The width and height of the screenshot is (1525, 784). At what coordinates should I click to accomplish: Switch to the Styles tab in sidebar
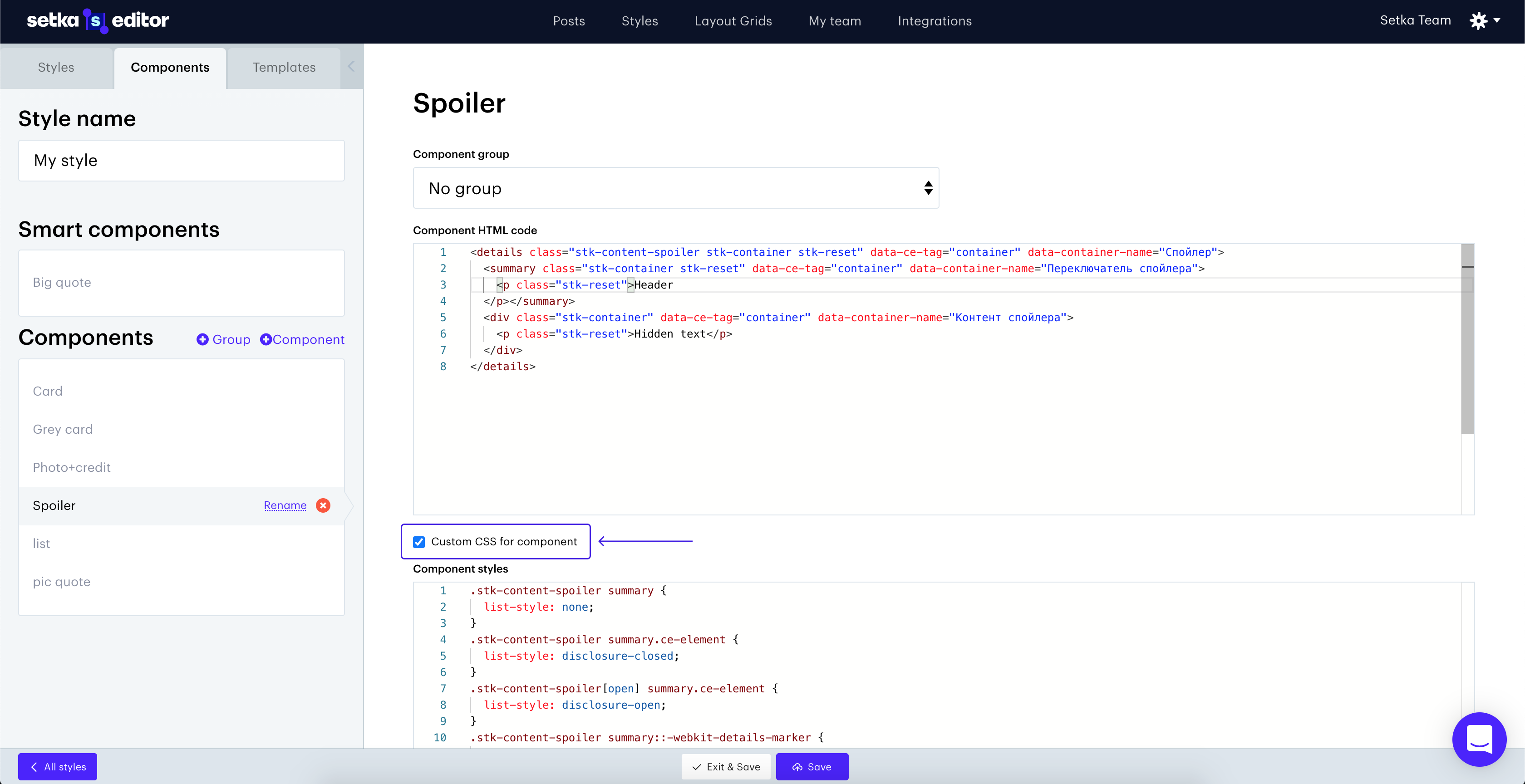[56, 67]
